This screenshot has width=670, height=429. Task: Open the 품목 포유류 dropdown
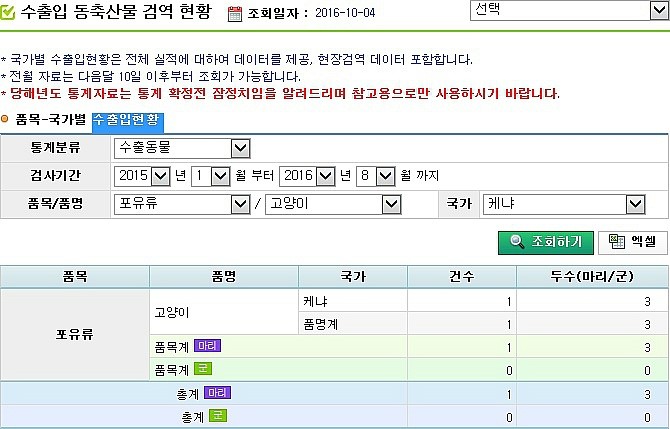pos(182,204)
